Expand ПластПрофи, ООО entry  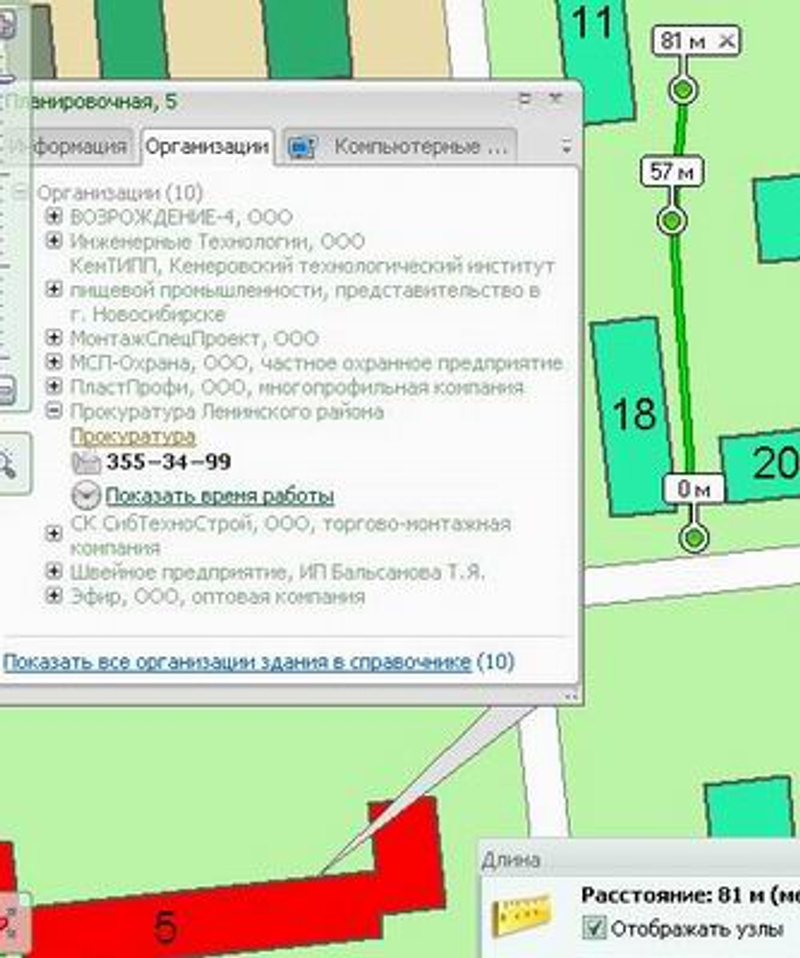(x=54, y=387)
